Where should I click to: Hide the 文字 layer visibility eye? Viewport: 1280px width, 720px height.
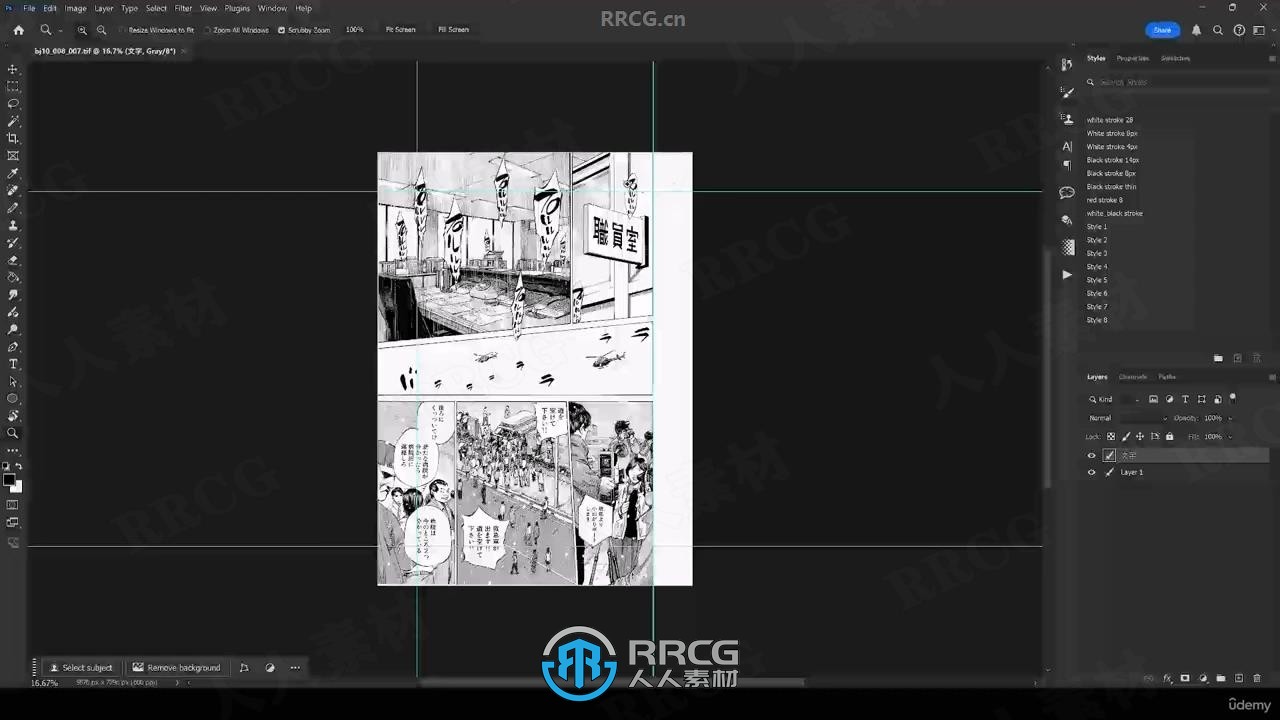pyautogui.click(x=1091, y=455)
